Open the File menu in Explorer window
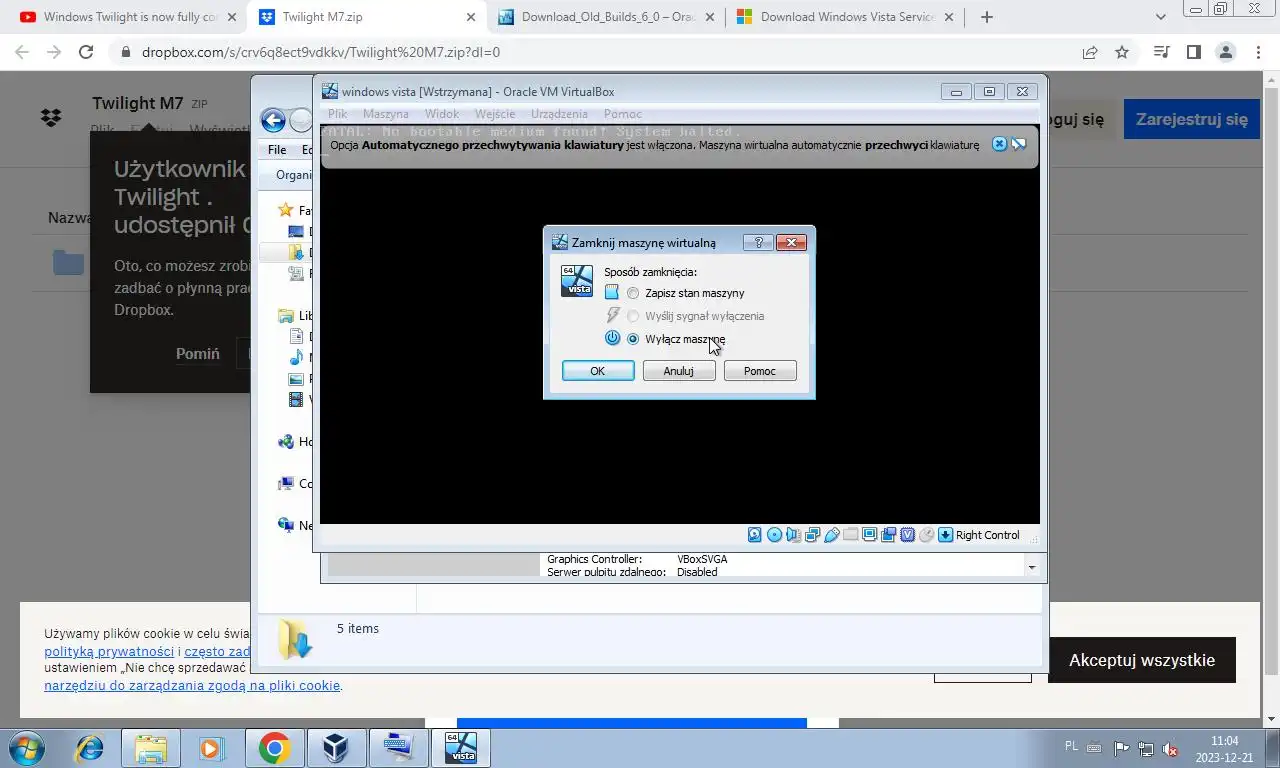 [277, 150]
